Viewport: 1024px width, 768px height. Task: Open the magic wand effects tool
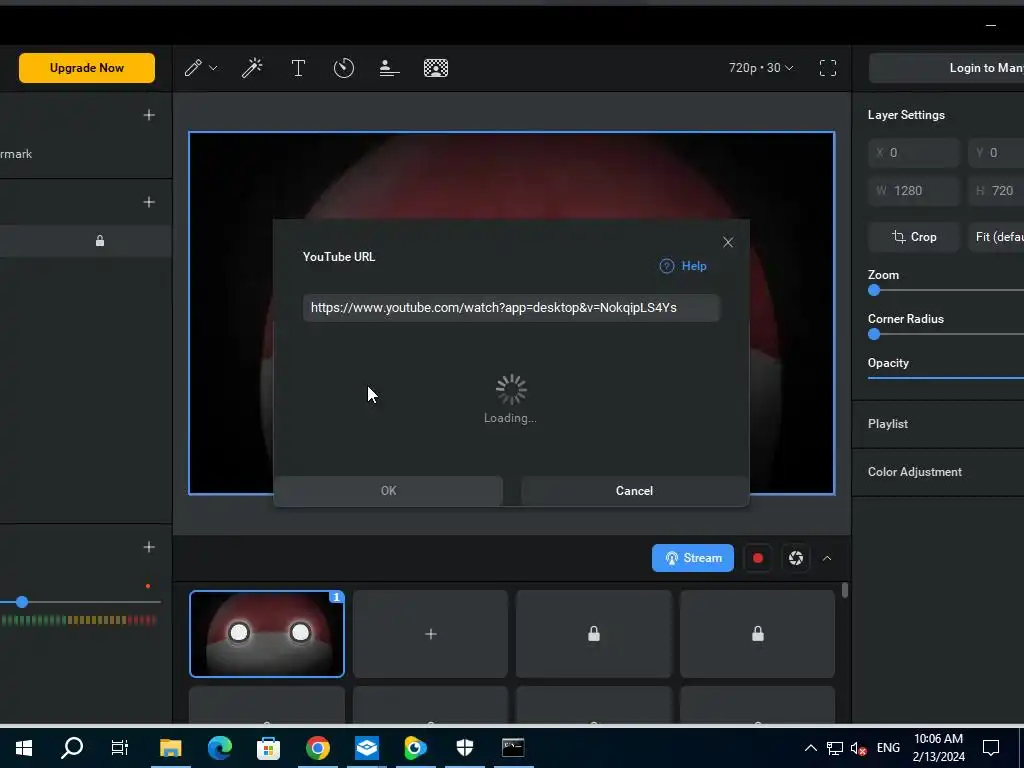click(252, 68)
